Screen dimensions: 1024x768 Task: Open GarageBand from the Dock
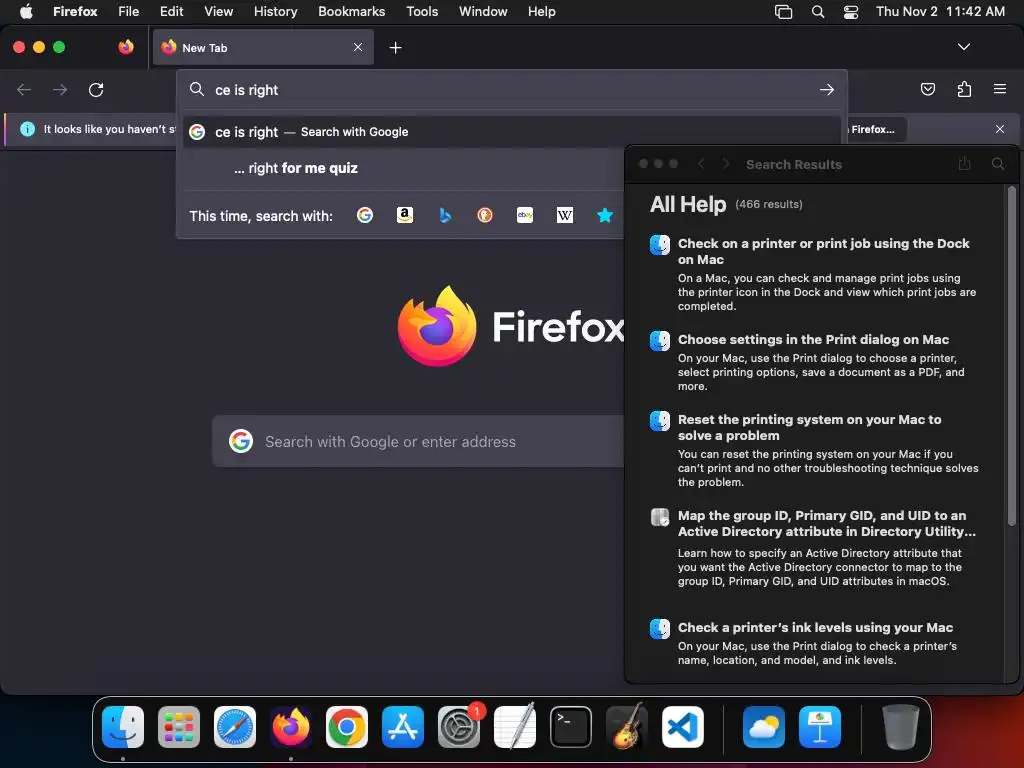tap(627, 726)
